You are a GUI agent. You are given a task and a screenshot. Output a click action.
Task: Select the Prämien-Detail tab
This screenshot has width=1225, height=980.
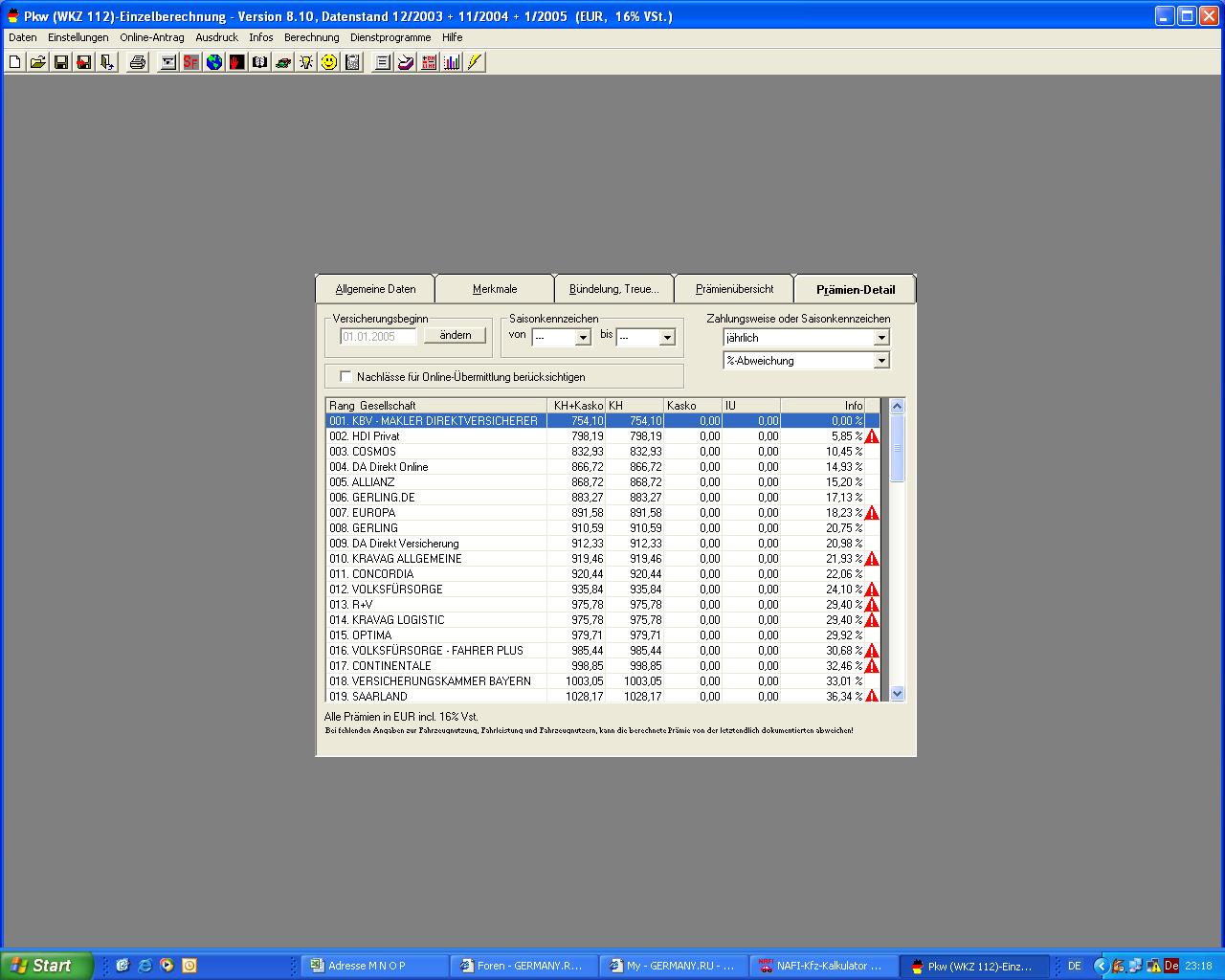[856, 289]
